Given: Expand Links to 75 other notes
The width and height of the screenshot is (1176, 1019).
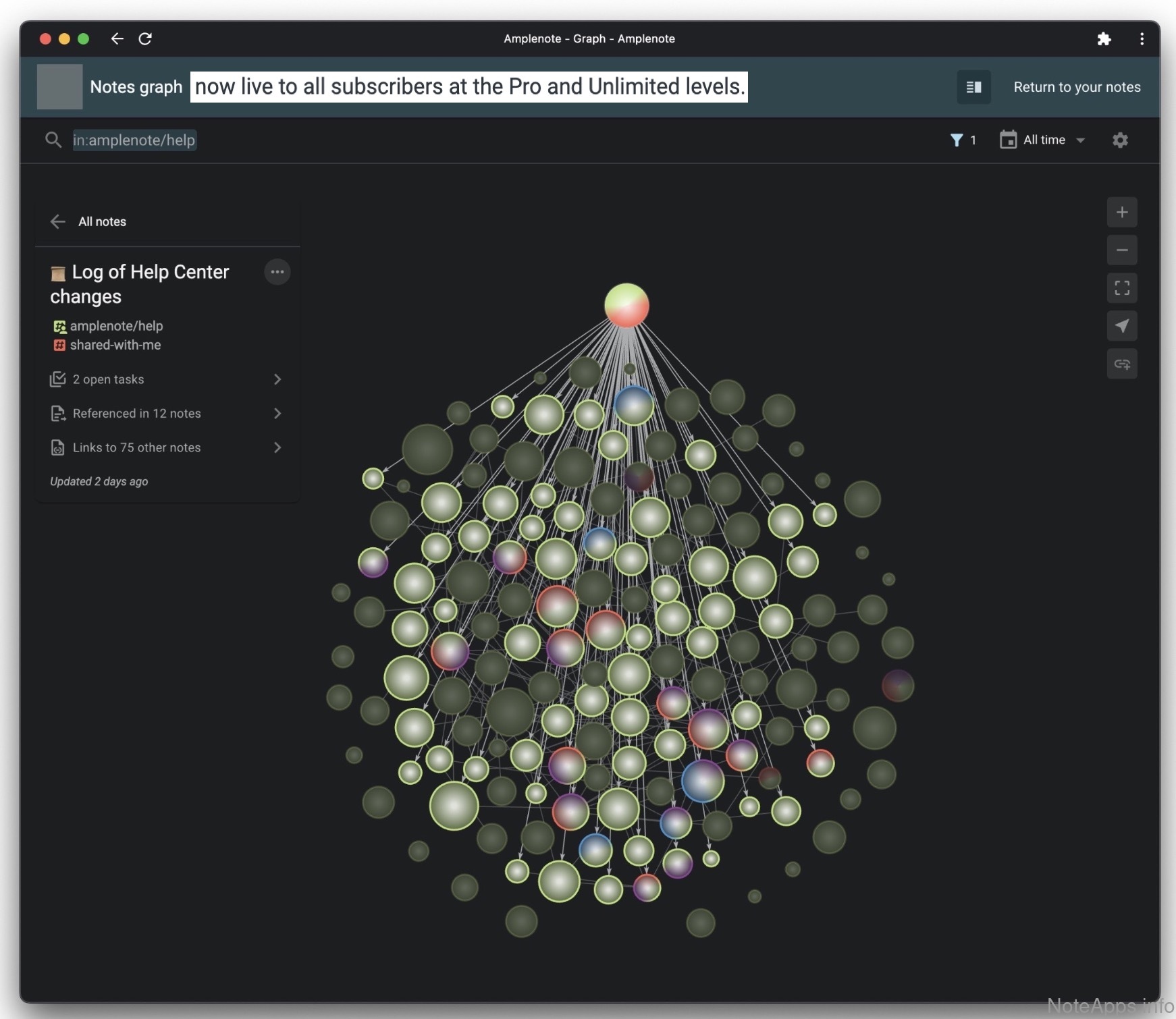Looking at the screenshot, I should pyautogui.click(x=165, y=447).
